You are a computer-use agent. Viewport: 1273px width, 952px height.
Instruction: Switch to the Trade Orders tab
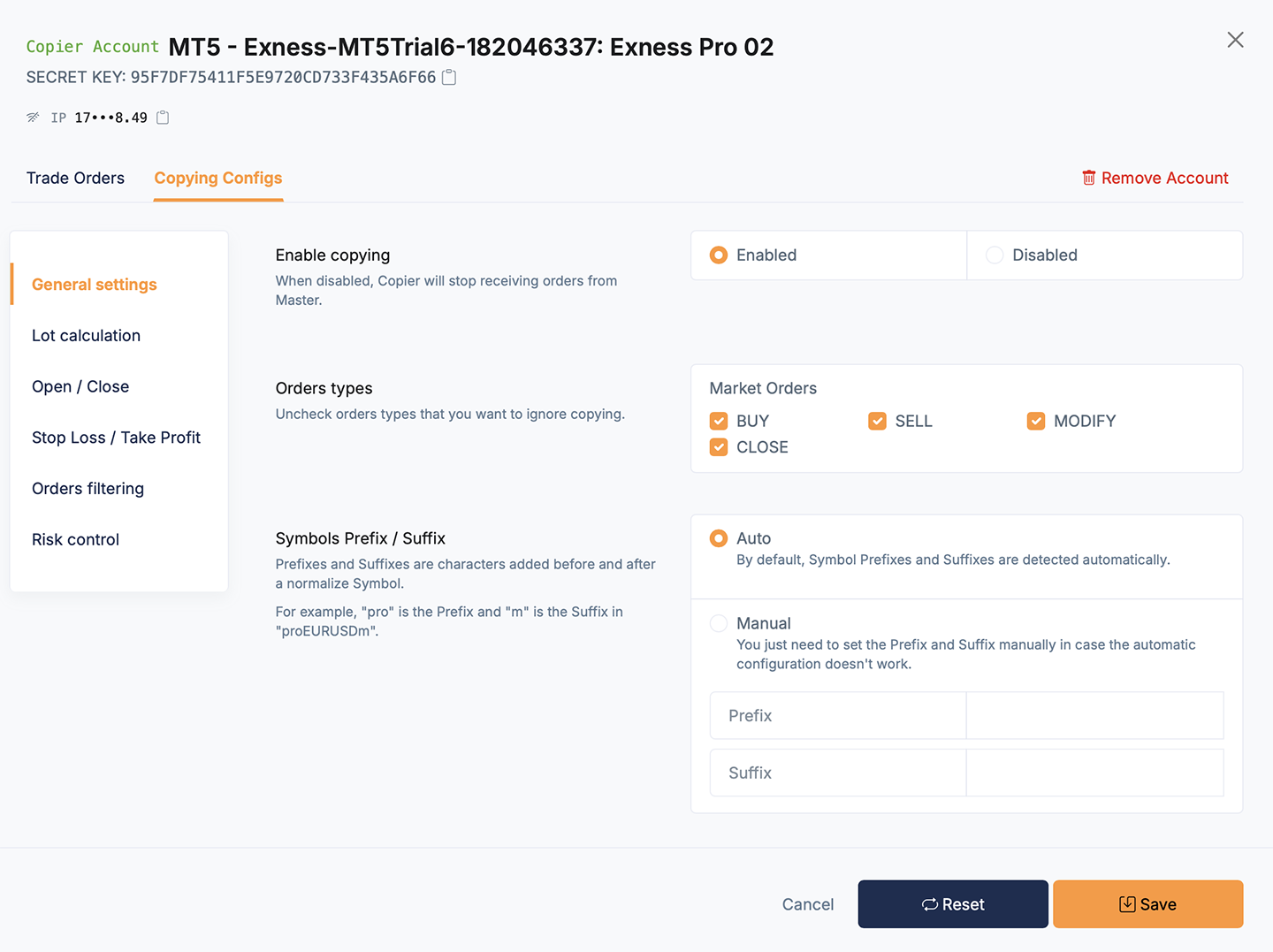(x=75, y=178)
